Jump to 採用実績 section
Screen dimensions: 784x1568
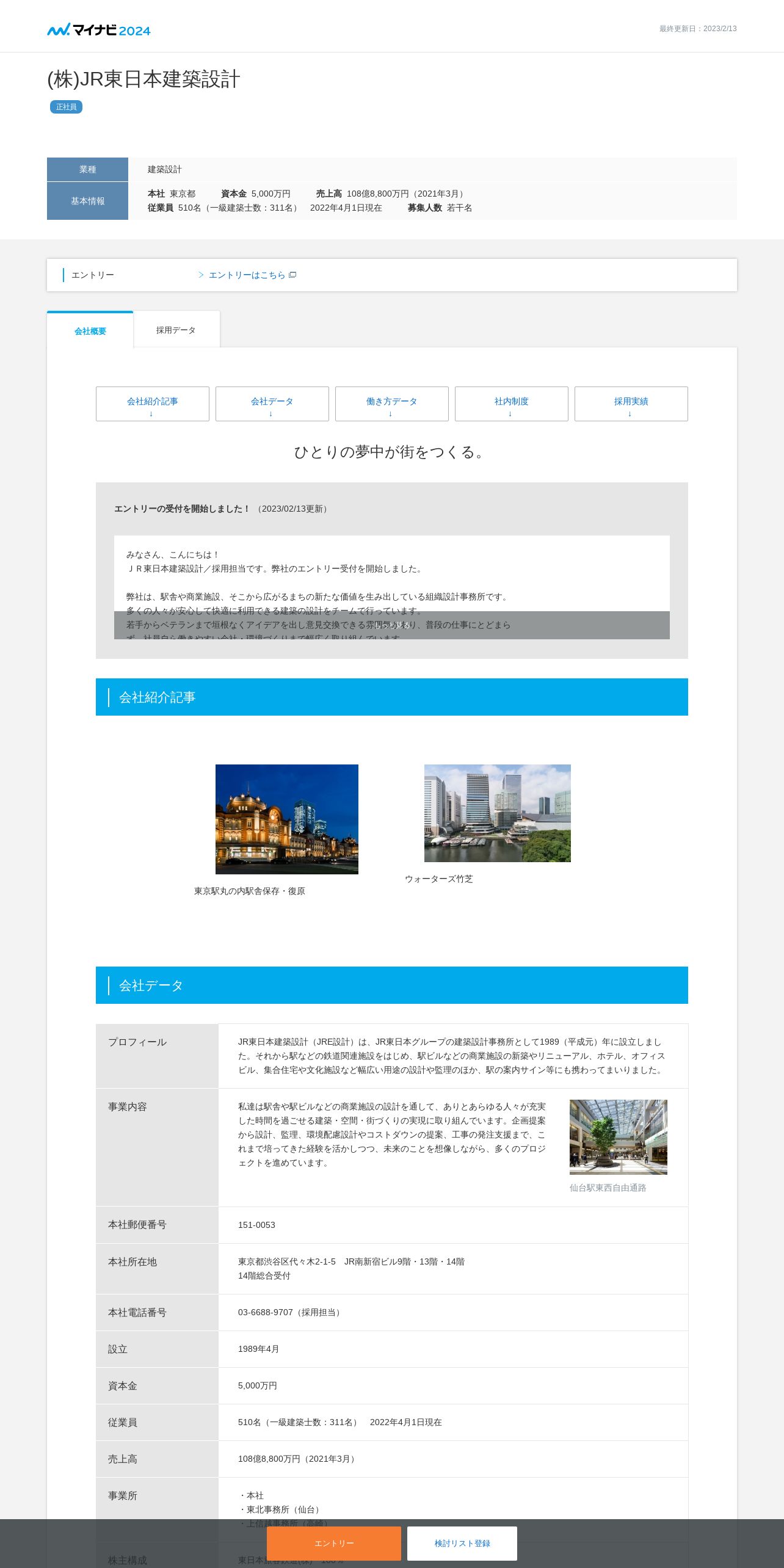pyautogui.click(x=631, y=404)
